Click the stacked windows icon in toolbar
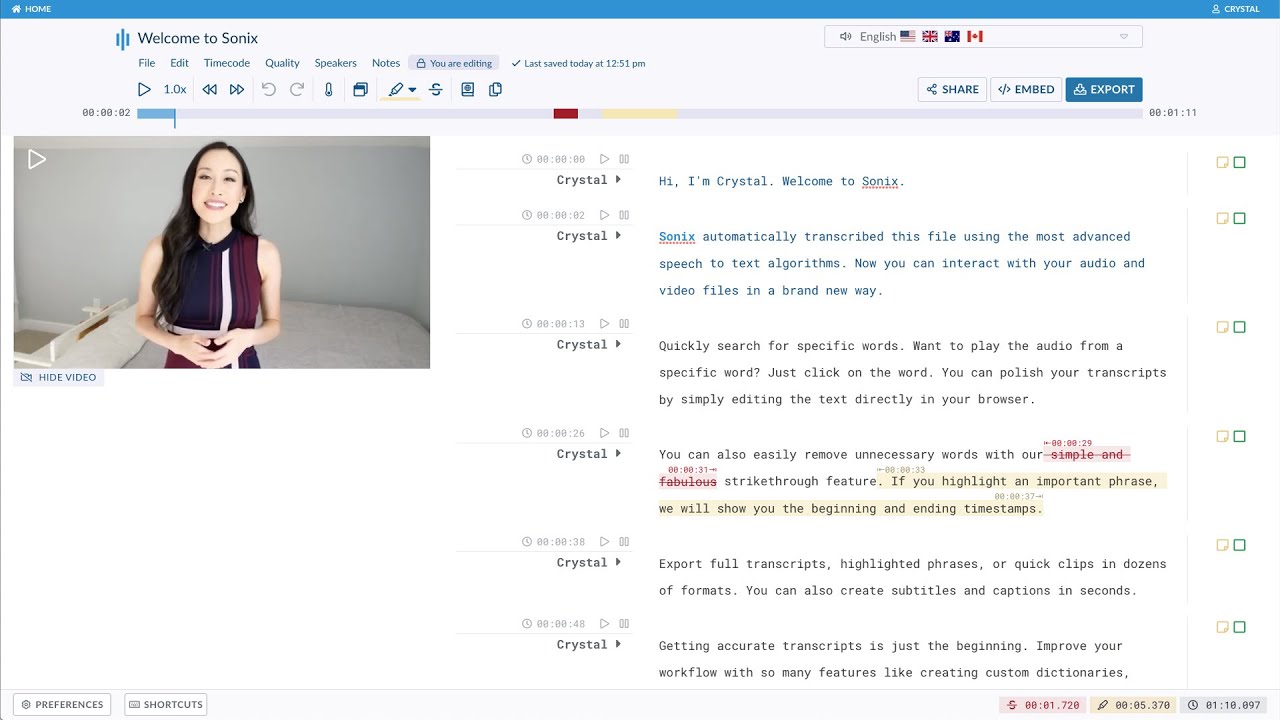 pos(360,89)
